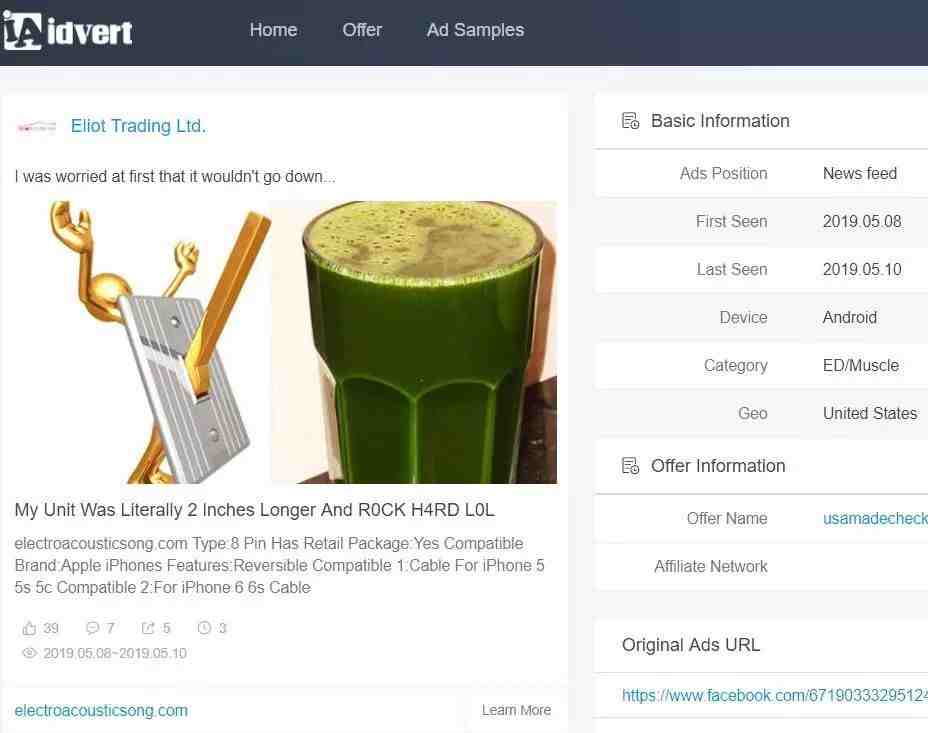Viewport: 928px width, 733px height.
Task: Click the thumbs-up likes icon
Action: (29, 628)
